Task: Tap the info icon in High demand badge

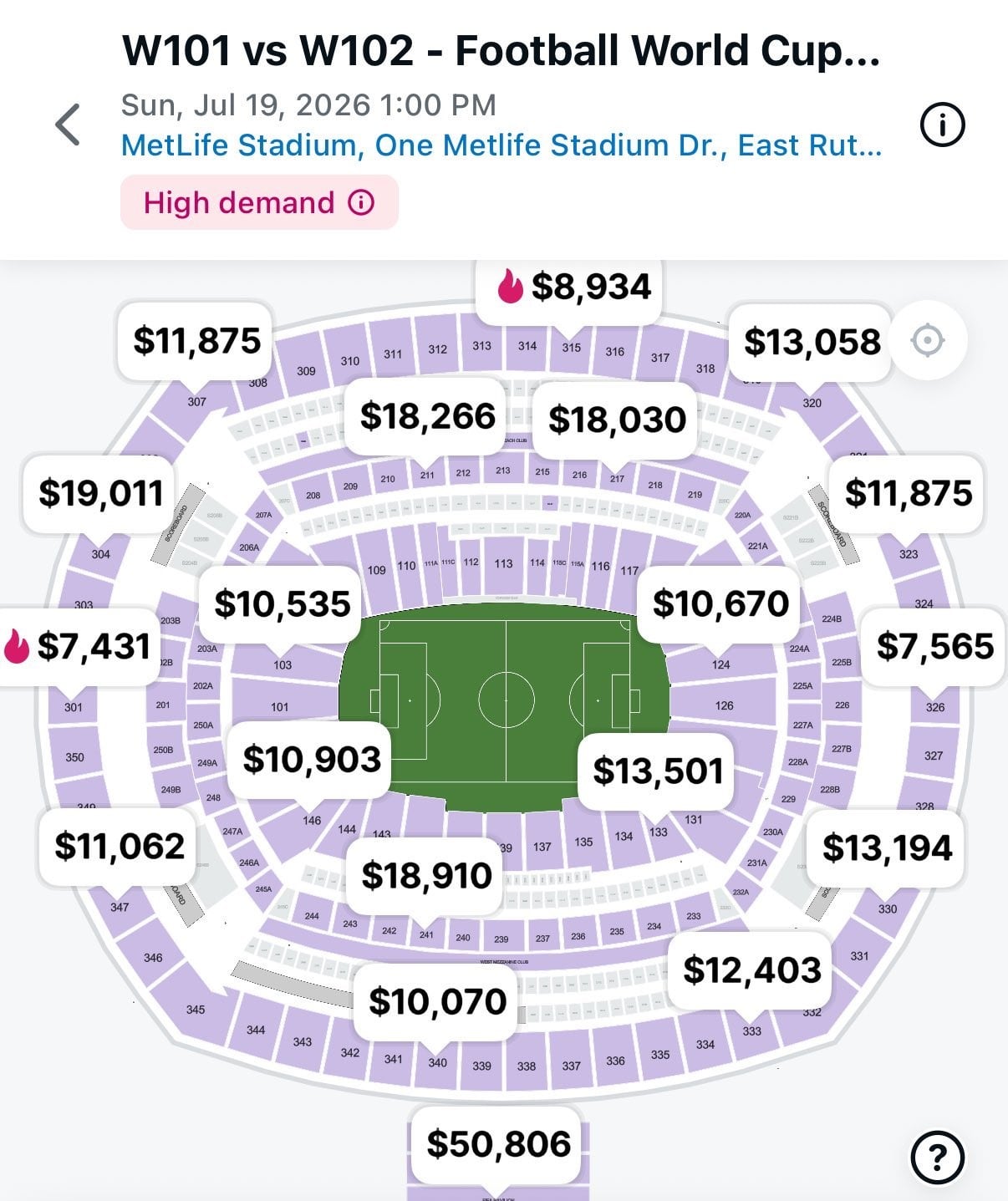Action: point(361,203)
